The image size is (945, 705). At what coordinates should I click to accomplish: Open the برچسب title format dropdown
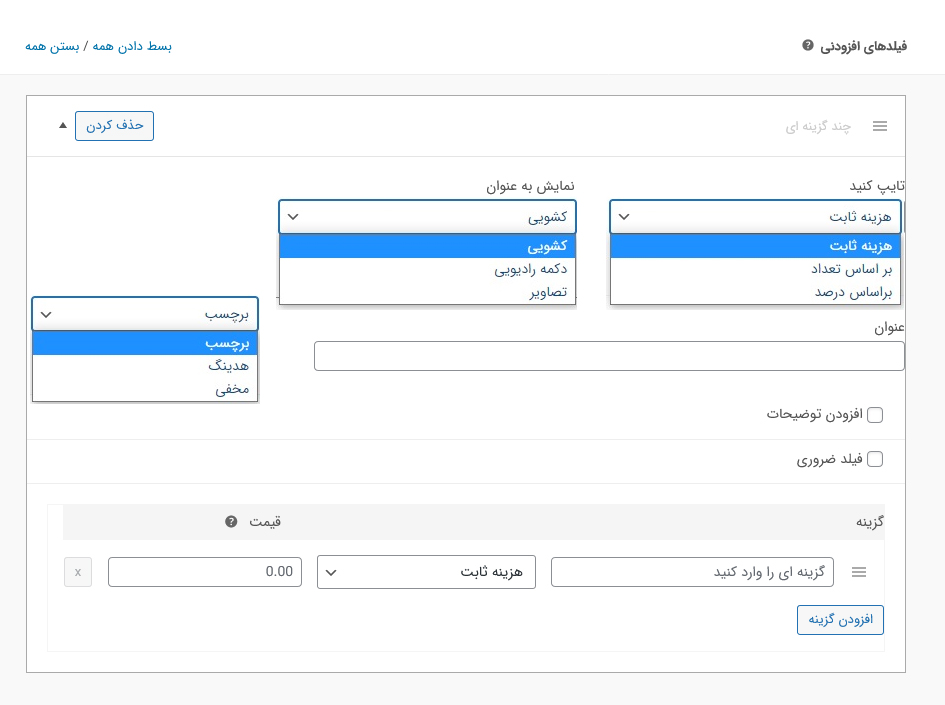click(x=145, y=313)
